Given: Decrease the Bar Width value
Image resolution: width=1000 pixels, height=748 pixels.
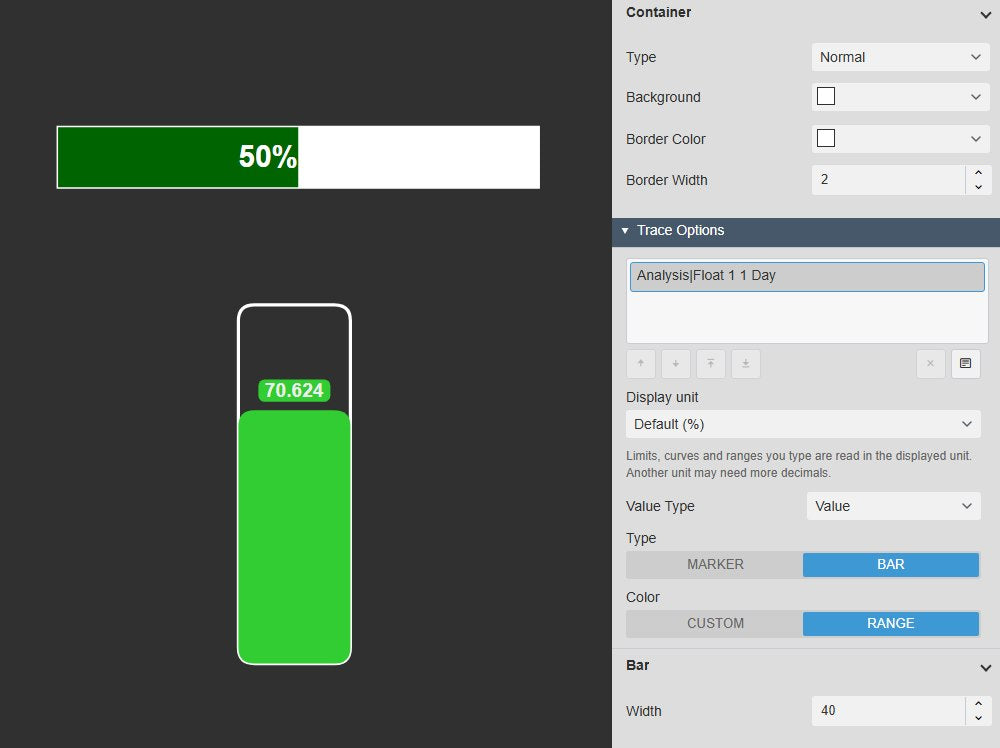Looking at the screenshot, I should pyautogui.click(x=978, y=719).
